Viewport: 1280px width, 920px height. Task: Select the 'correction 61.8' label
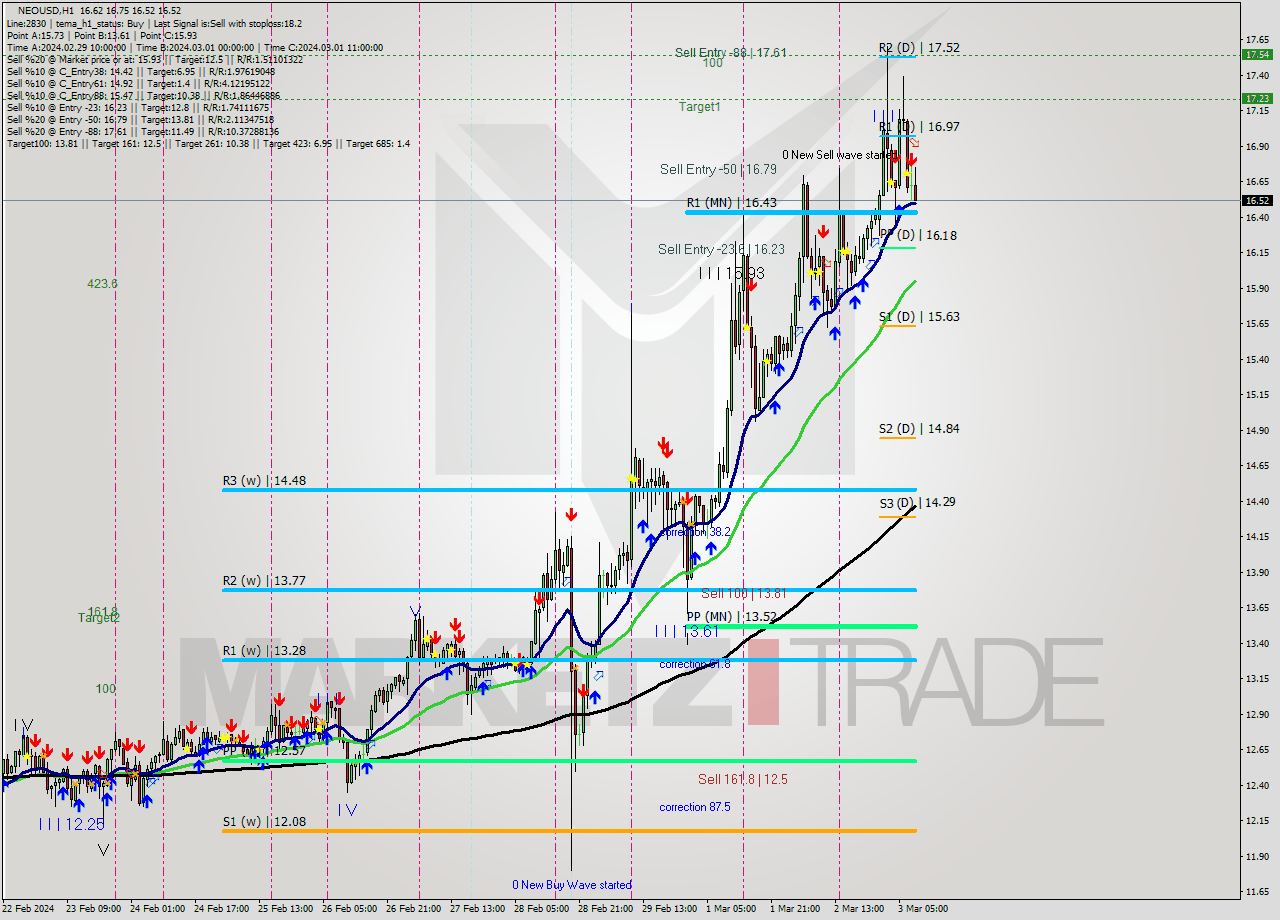click(x=694, y=664)
